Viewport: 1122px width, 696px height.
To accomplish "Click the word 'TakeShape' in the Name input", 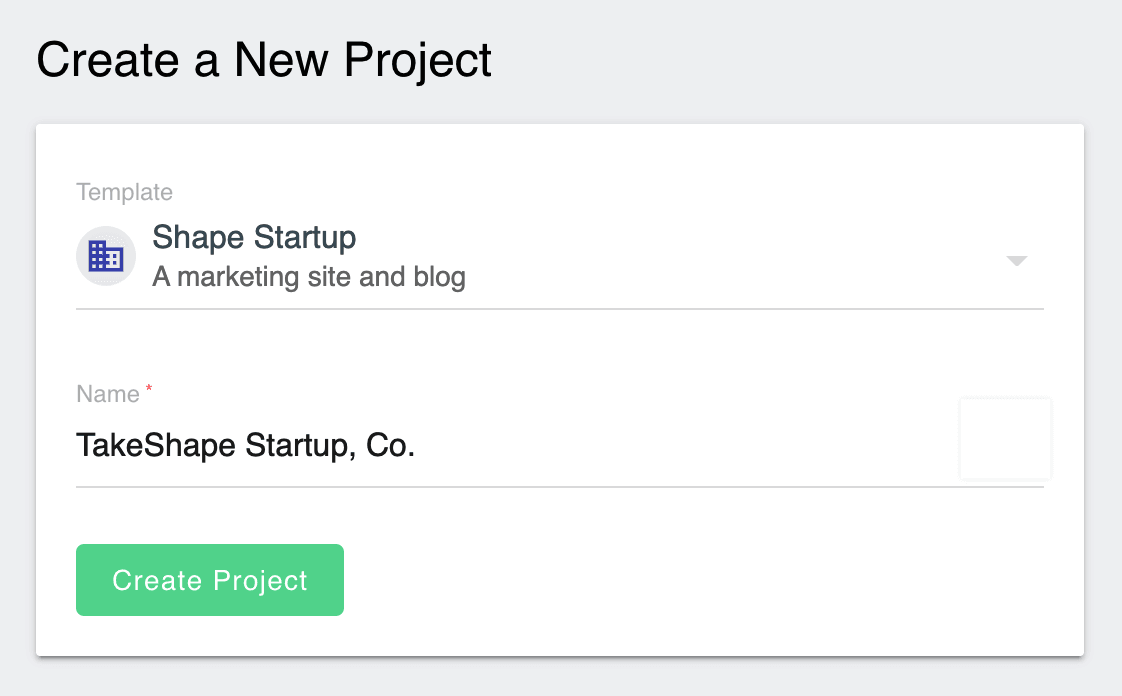I will 156,446.
